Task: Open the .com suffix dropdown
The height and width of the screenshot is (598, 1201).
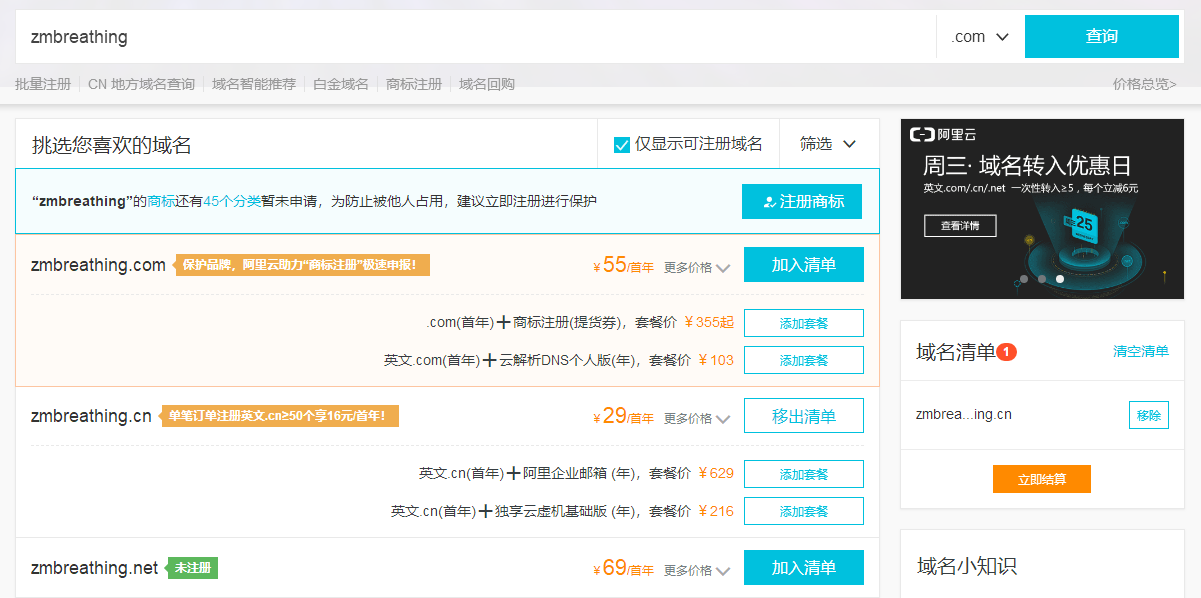Action: [980, 37]
